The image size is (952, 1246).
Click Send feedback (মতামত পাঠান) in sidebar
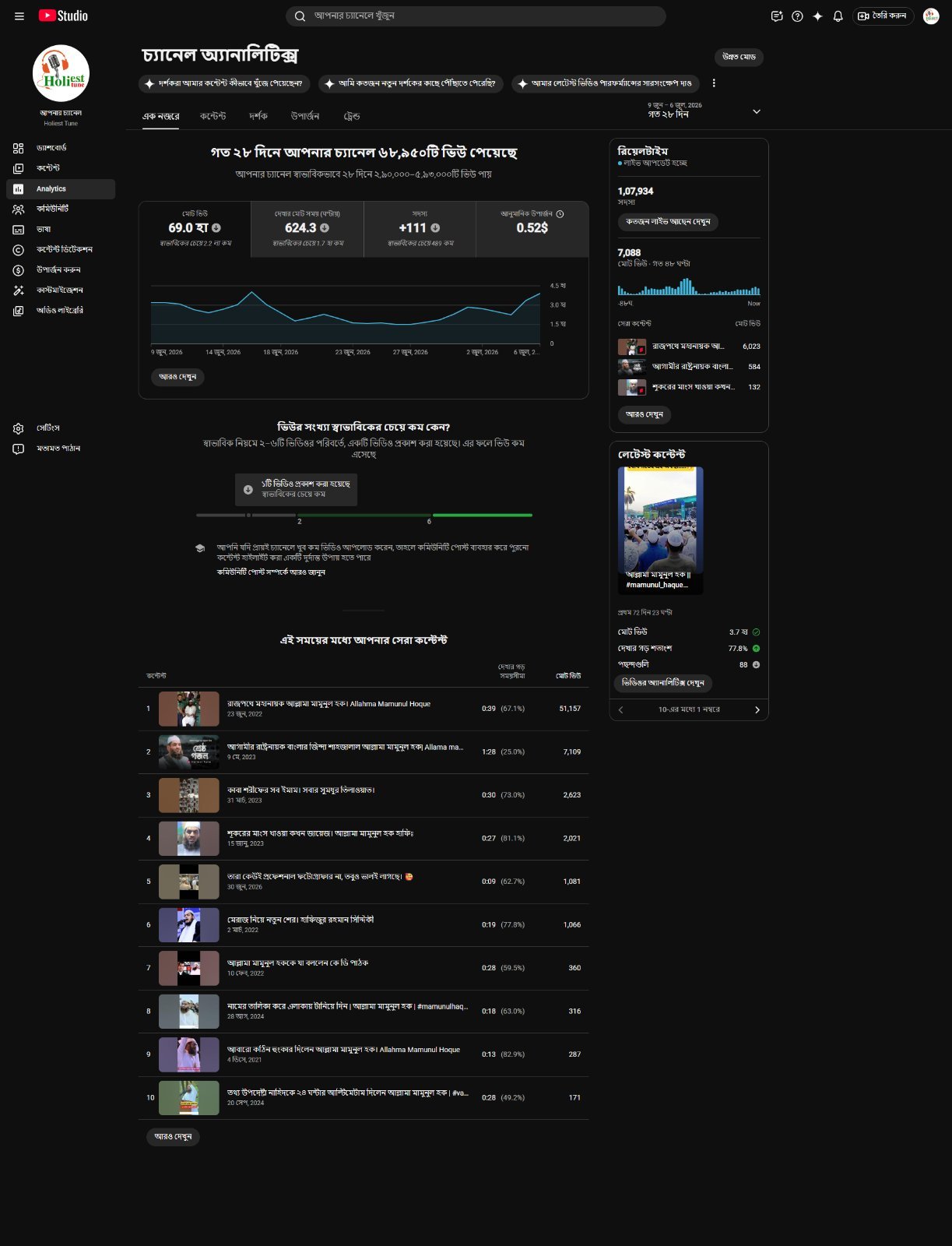coord(61,449)
